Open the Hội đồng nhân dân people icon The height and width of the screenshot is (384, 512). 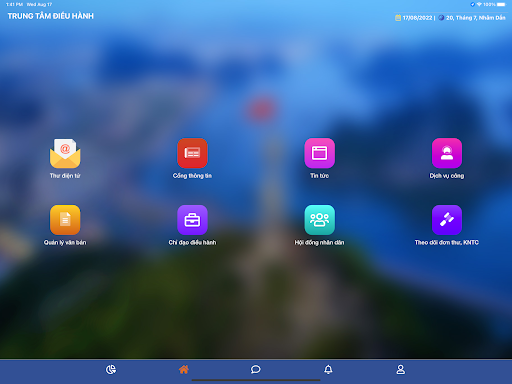(x=320, y=220)
